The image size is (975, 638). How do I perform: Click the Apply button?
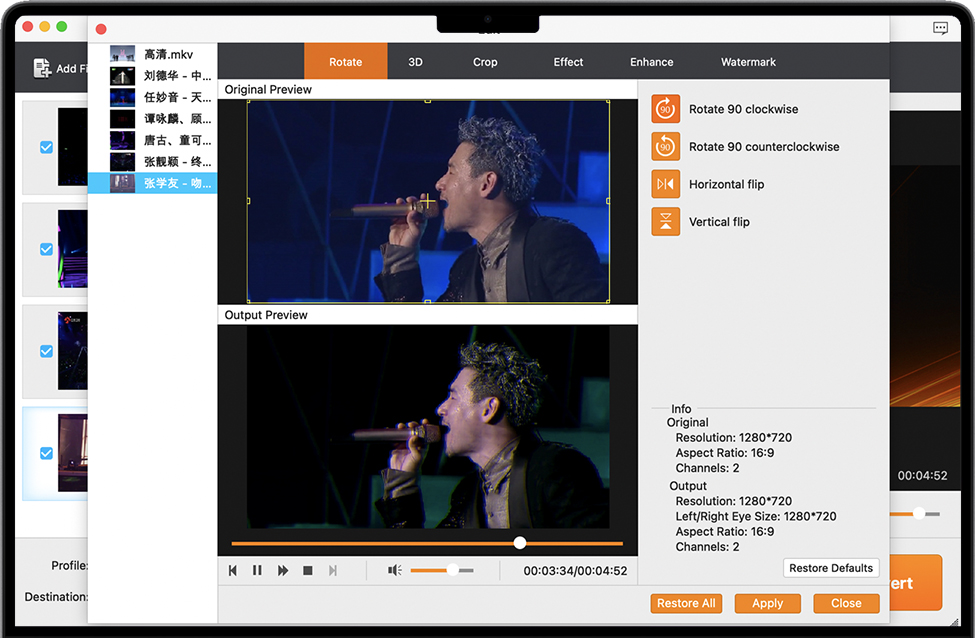(x=767, y=603)
